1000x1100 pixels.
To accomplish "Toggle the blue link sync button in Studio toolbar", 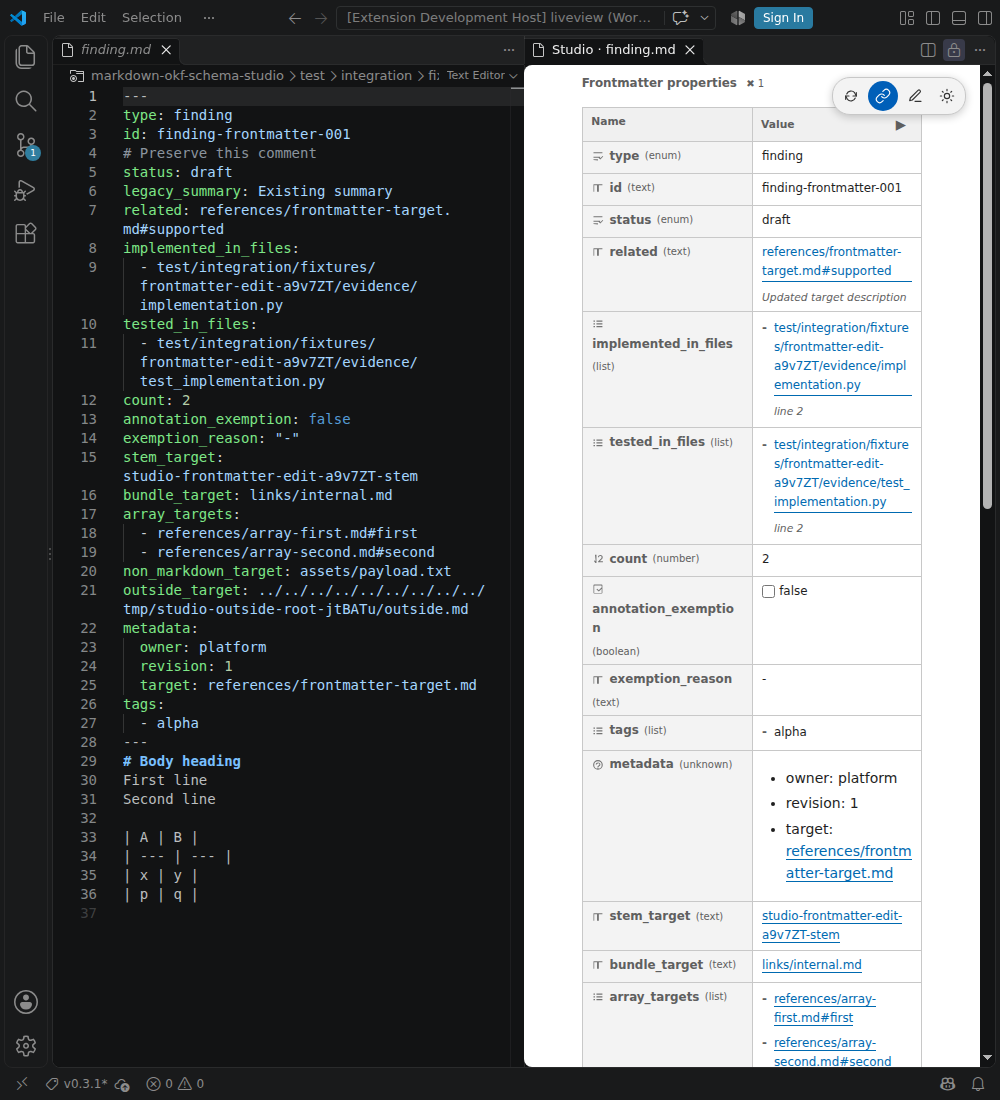I will [x=883, y=96].
